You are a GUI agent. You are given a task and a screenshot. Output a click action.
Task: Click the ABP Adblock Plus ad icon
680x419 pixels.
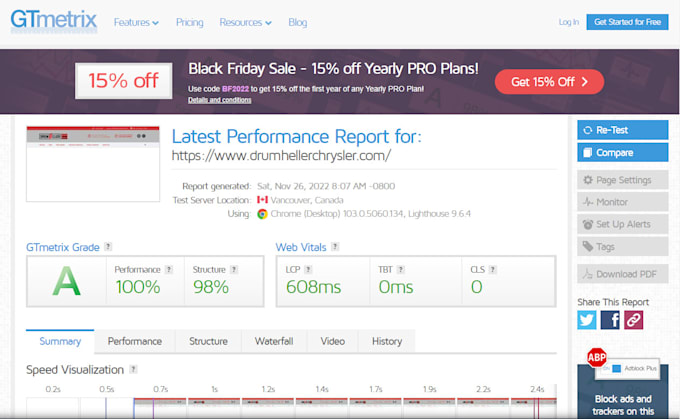pyautogui.click(x=597, y=357)
